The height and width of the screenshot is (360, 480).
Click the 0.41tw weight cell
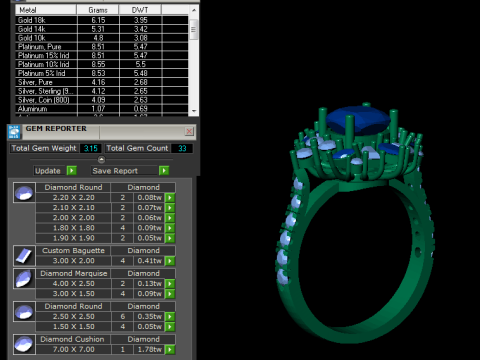pos(149,261)
